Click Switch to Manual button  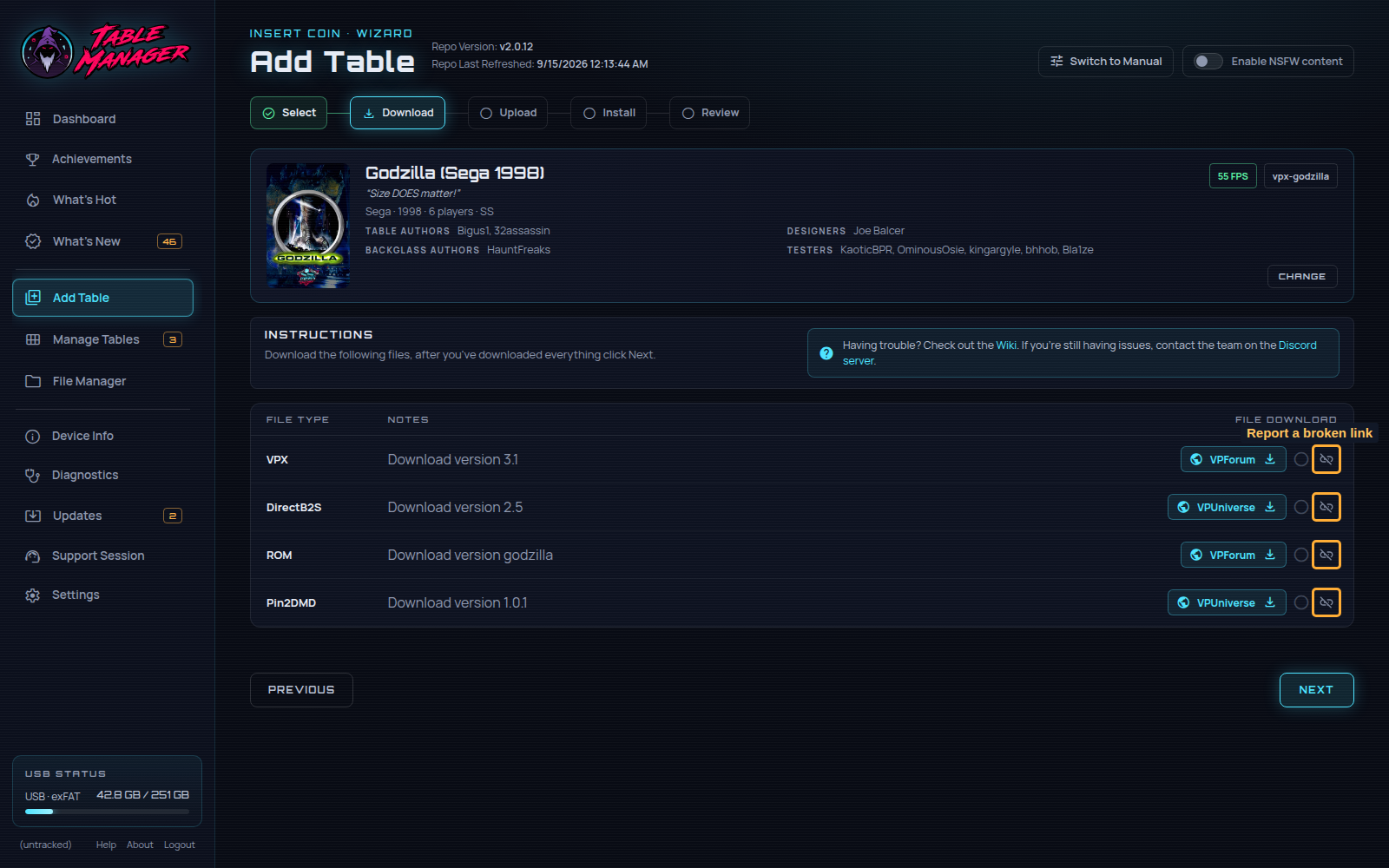point(1106,62)
